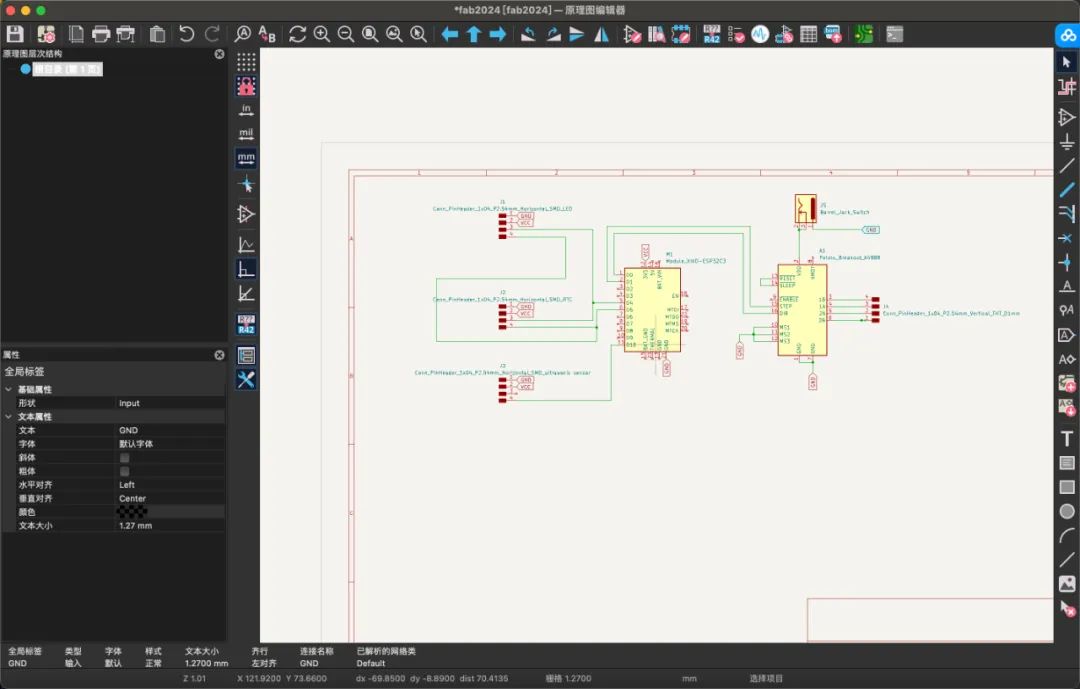The image size is (1080, 689).
Task: Select the arrow selection tool
Action: coord(1066,62)
